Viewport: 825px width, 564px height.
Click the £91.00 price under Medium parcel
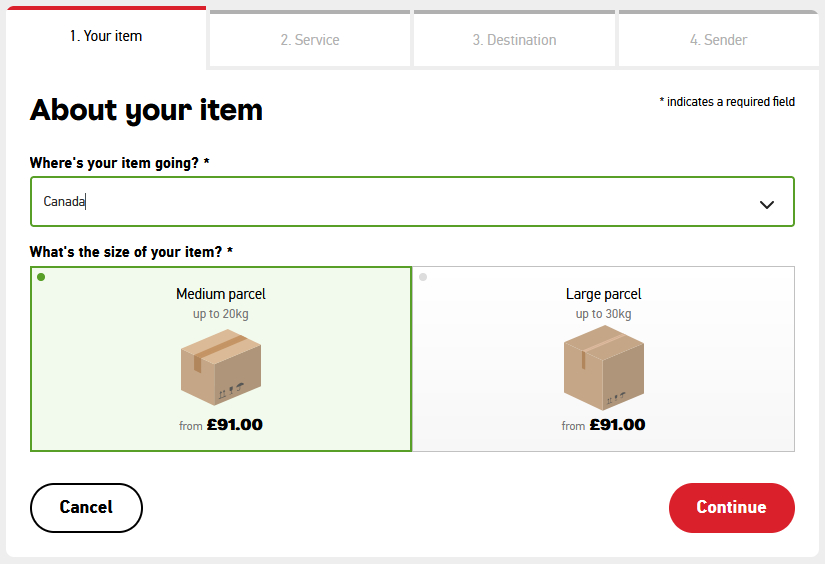234,425
